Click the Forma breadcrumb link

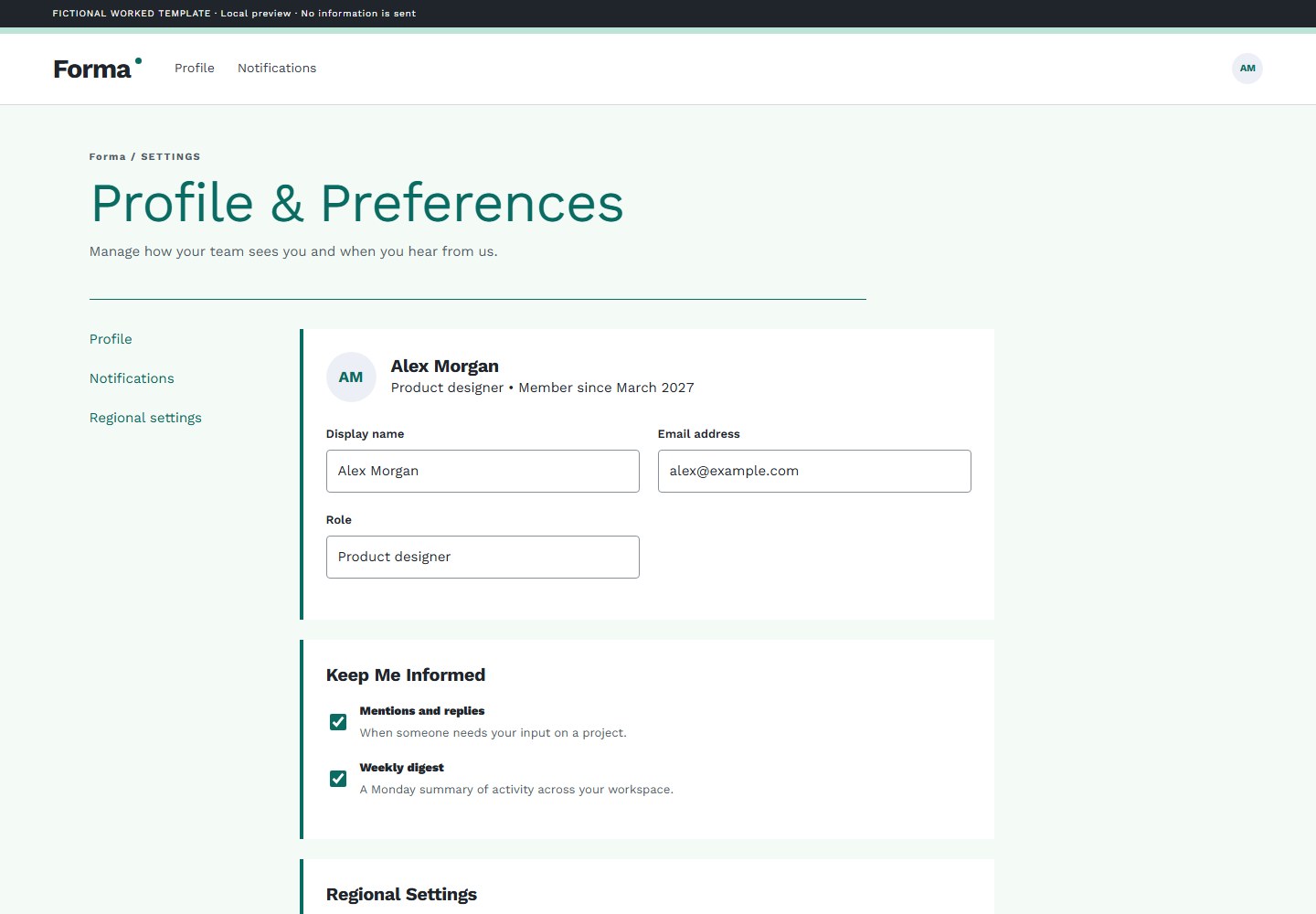pos(107,157)
